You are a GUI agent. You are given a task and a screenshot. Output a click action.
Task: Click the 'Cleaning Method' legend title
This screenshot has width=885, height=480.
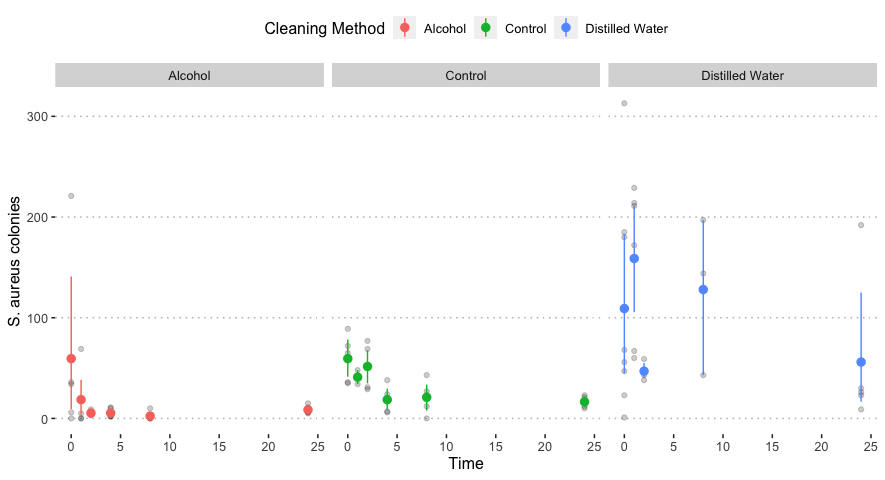click(x=324, y=29)
